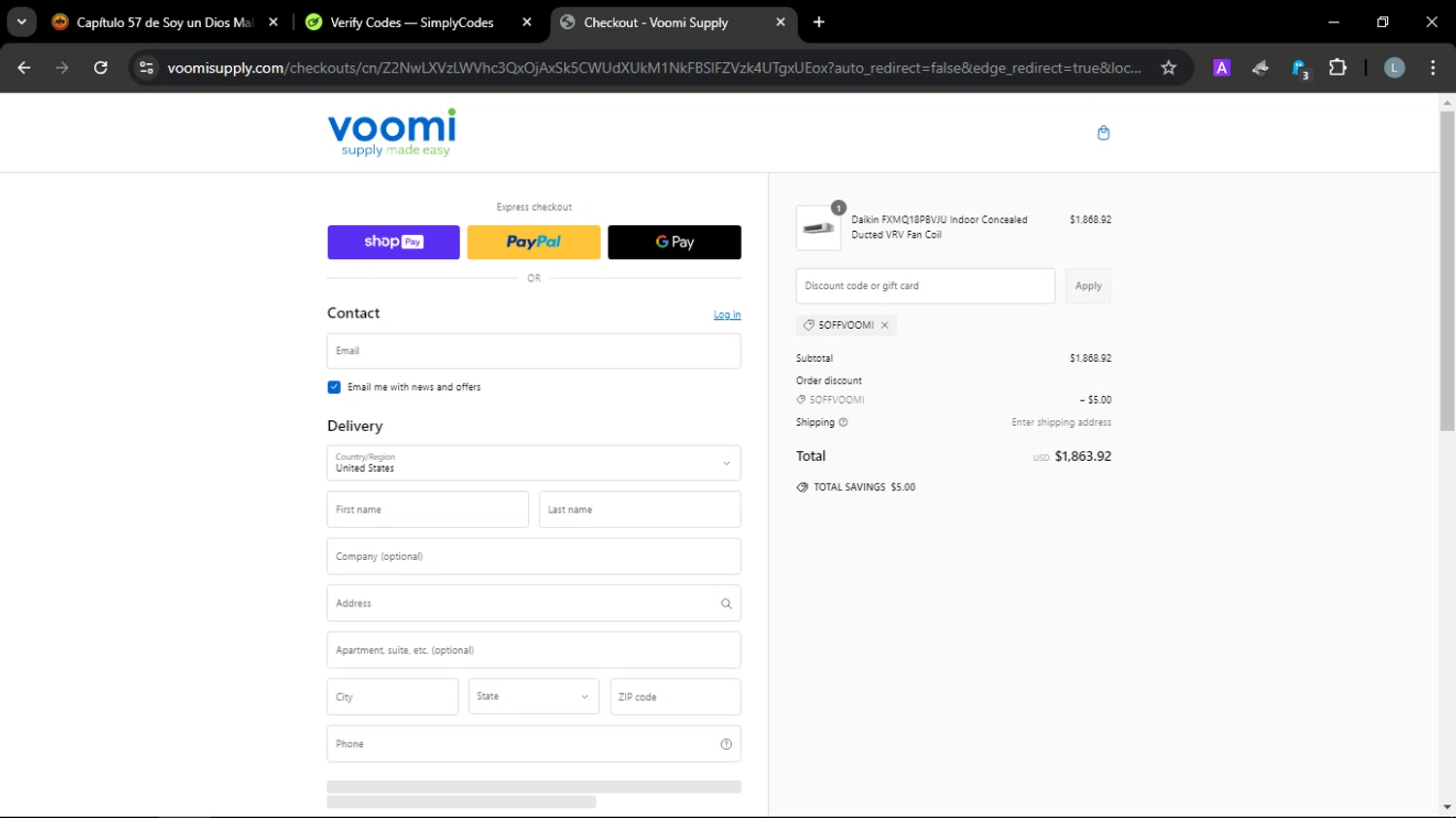Image resolution: width=1456 pixels, height=818 pixels.
Task: Click the TOTAL SAVINGS $5.00 text
Action: click(x=864, y=487)
